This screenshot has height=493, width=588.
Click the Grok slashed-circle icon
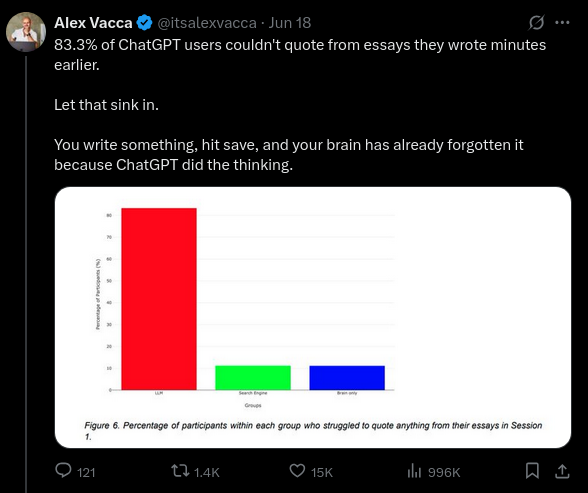(536, 22)
